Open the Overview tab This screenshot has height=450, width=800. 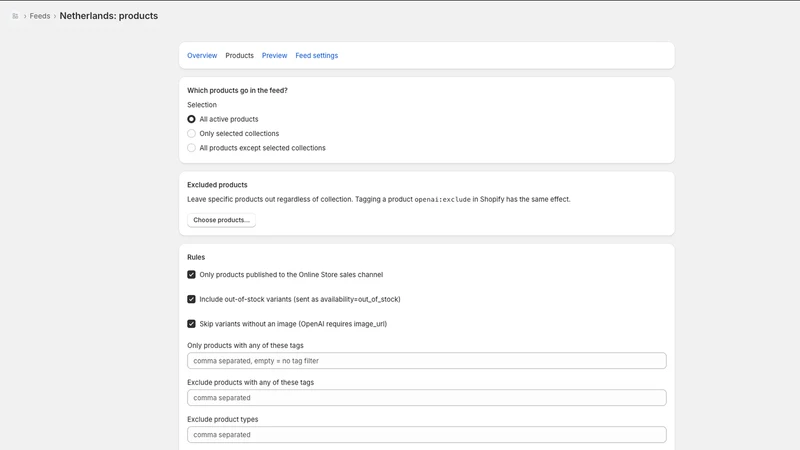202,56
